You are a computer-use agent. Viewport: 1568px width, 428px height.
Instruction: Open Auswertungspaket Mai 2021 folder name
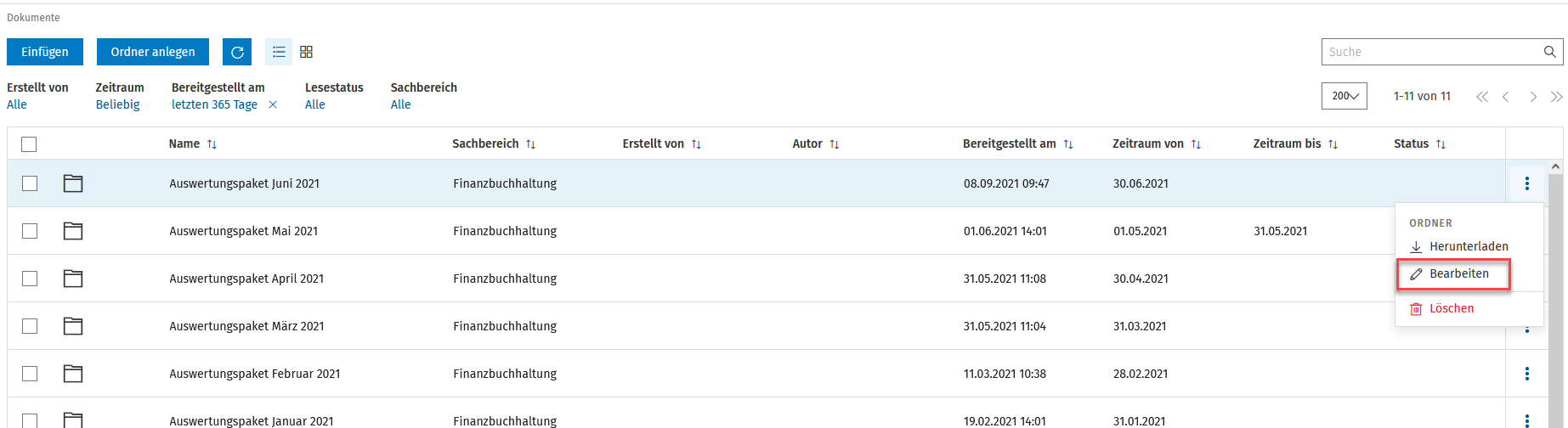[243, 231]
